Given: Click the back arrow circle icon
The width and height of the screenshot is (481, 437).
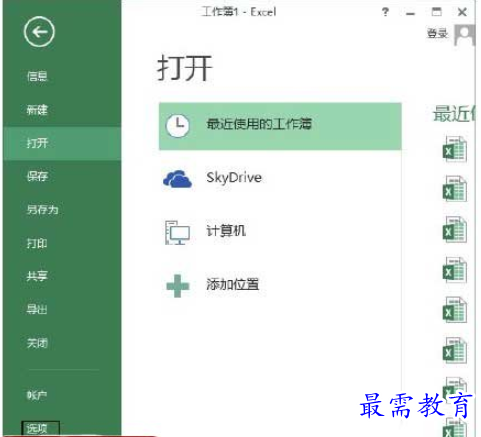Looking at the screenshot, I should [x=39, y=32].
